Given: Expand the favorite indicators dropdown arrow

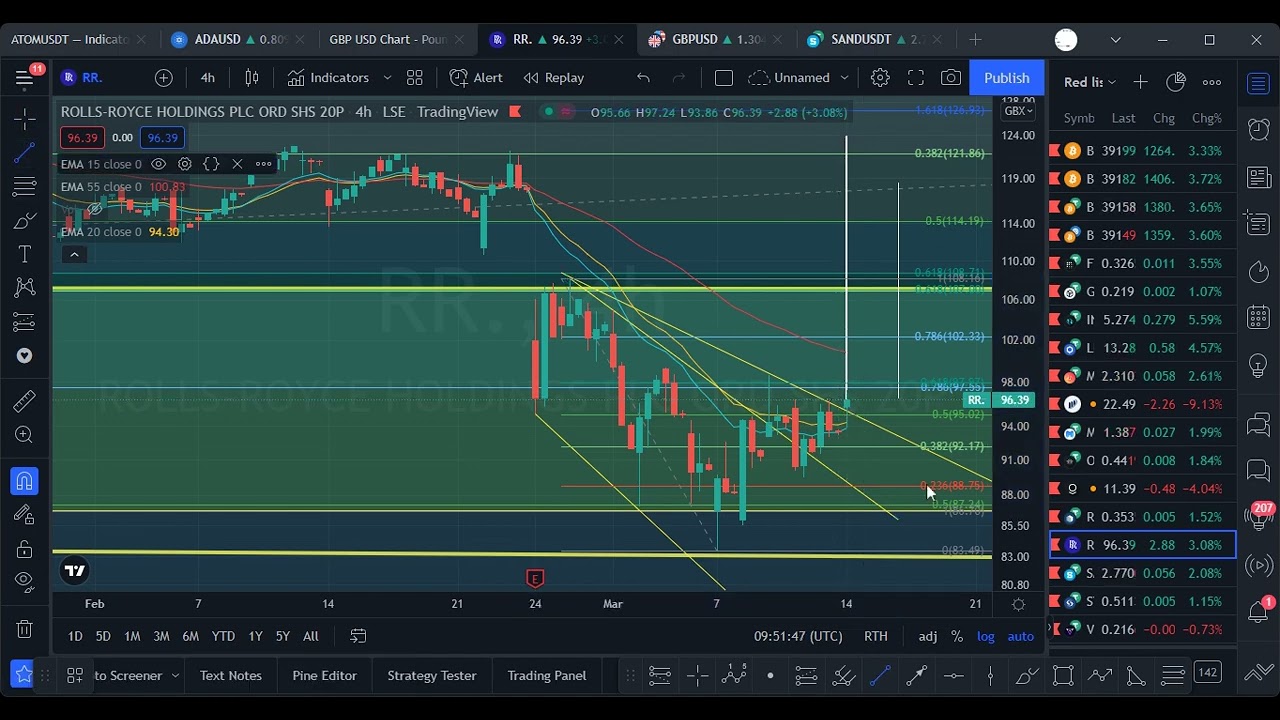Looking at the screenshot, I should [387, 77].
